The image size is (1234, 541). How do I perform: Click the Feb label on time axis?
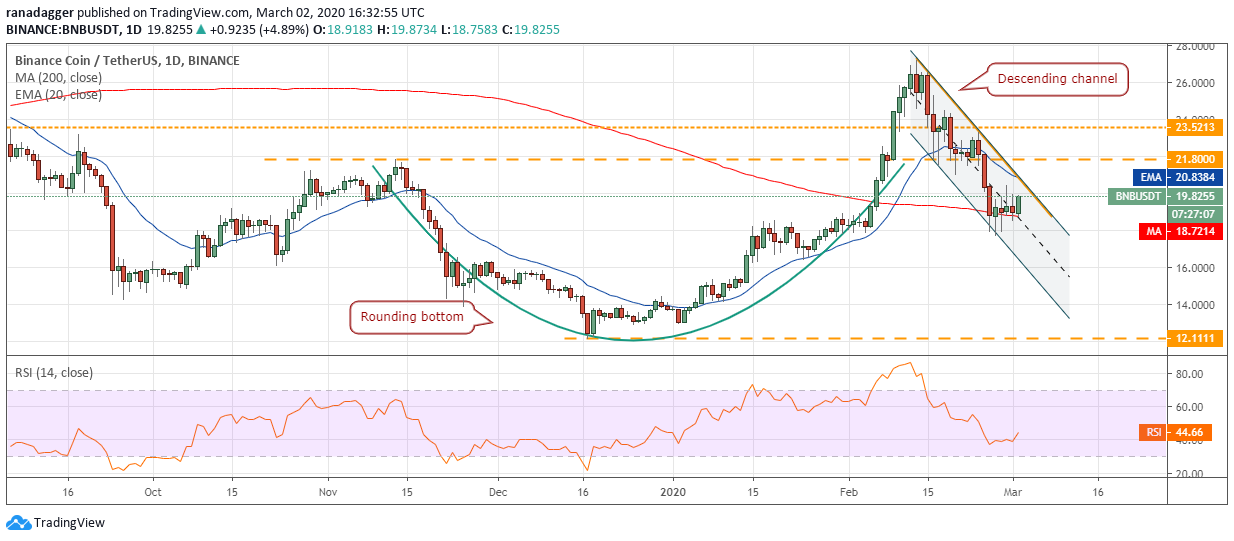pos(850,493)
